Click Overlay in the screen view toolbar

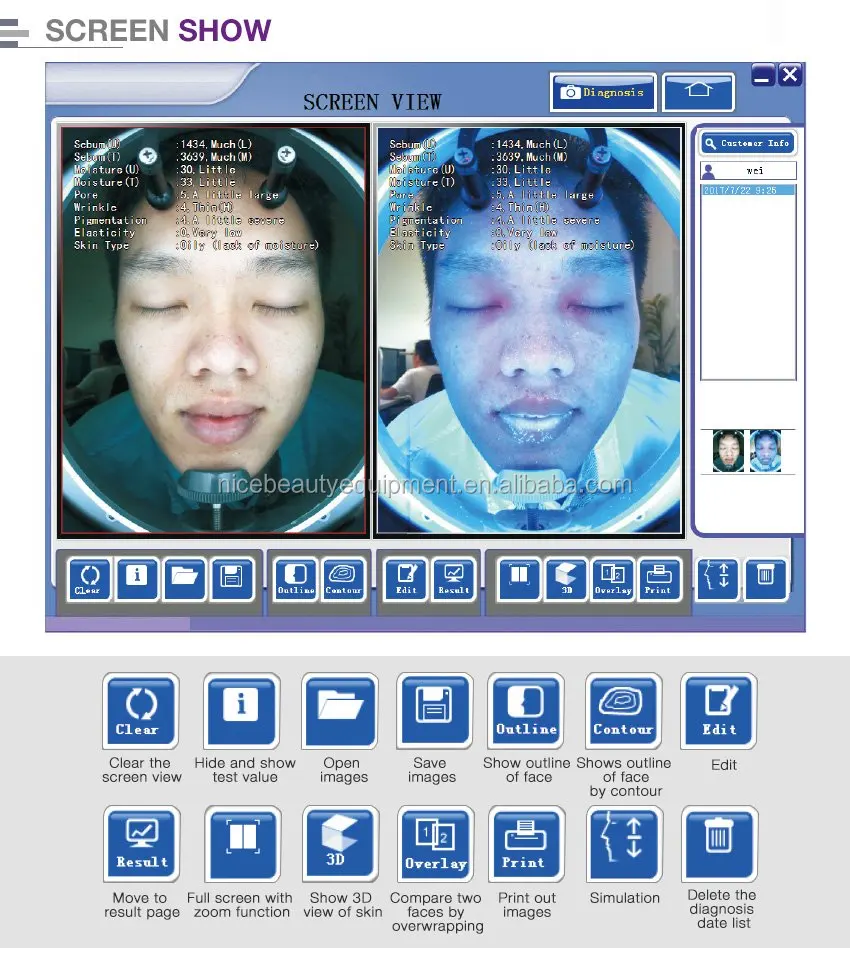612,579
